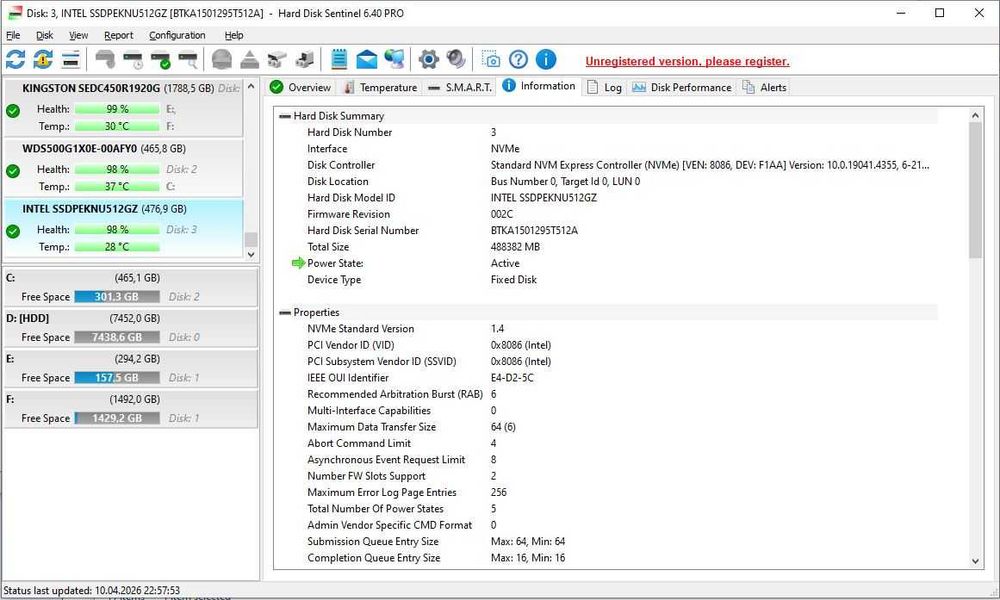This screenshot has height=600, width=1000.
Task: Click the blue envelope email icon
Action: [367, 60]
